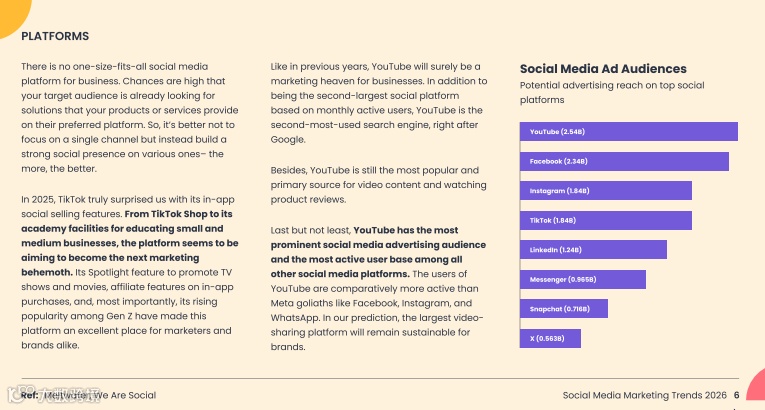Click the paragraph starting 'Besides, YouTube is still'

[x=378, y=185]
